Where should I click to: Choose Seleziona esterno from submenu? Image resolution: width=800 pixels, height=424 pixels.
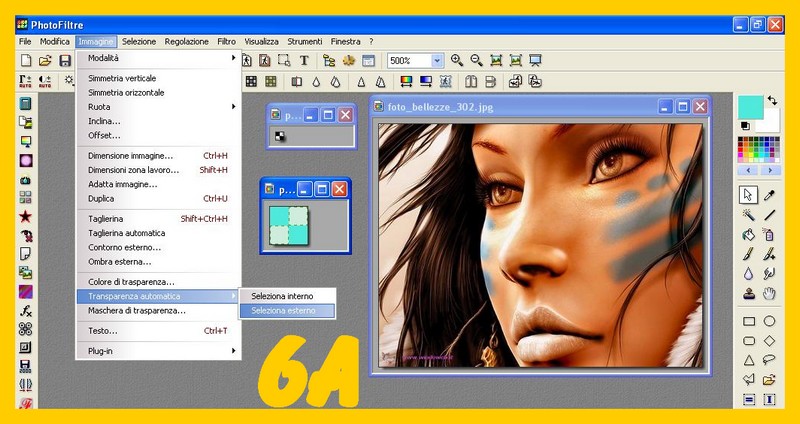coord(283,311)
